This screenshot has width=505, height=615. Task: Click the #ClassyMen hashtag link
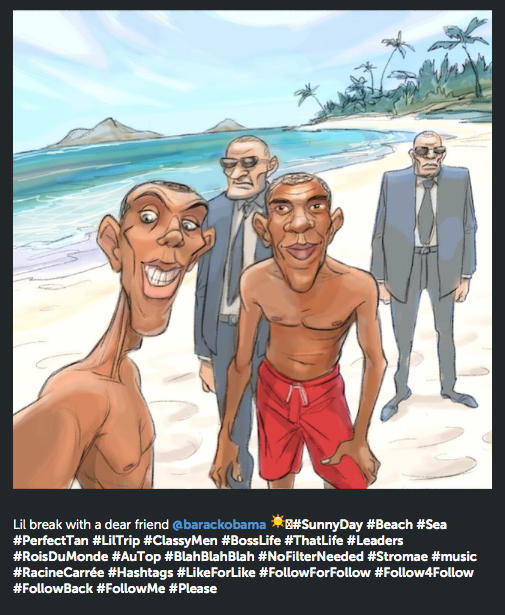pos(180,541)
